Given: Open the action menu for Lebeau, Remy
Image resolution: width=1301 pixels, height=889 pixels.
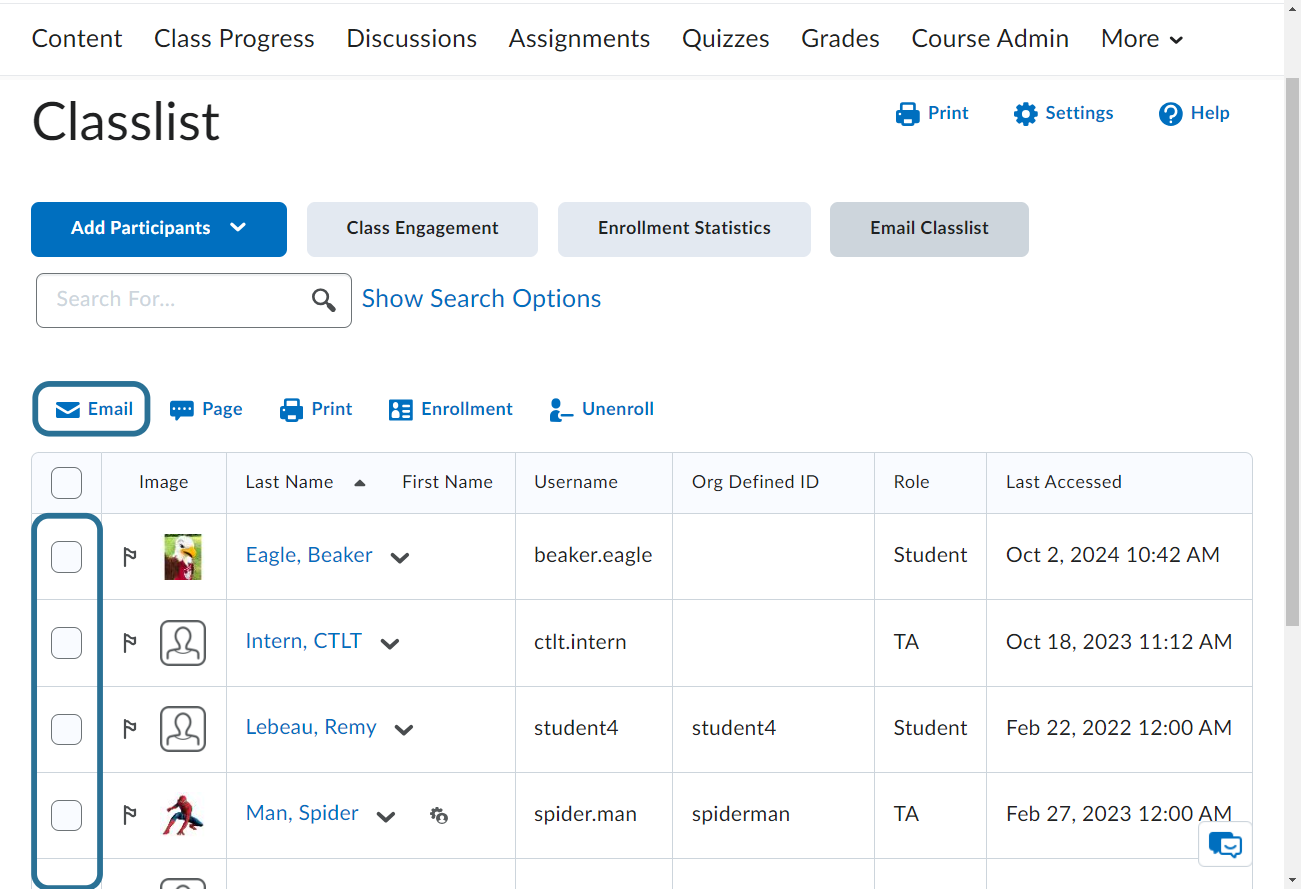Looking at the screenshot, I should [404, 730].
